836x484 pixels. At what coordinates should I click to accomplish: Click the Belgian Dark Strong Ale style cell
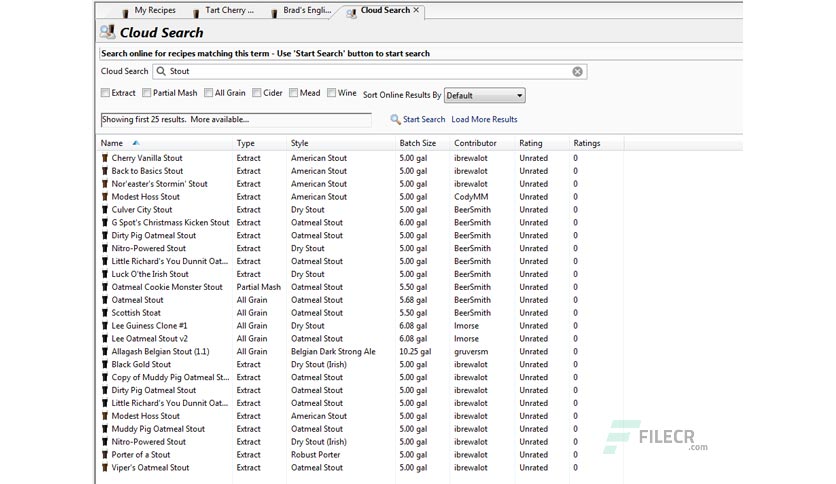click(333, 352)
